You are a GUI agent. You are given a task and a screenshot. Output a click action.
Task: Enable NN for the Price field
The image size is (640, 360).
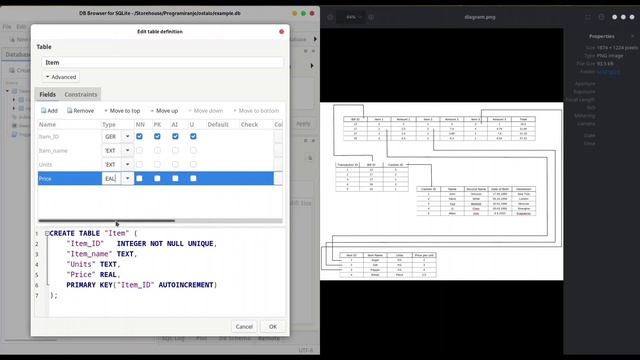point(139,178)
